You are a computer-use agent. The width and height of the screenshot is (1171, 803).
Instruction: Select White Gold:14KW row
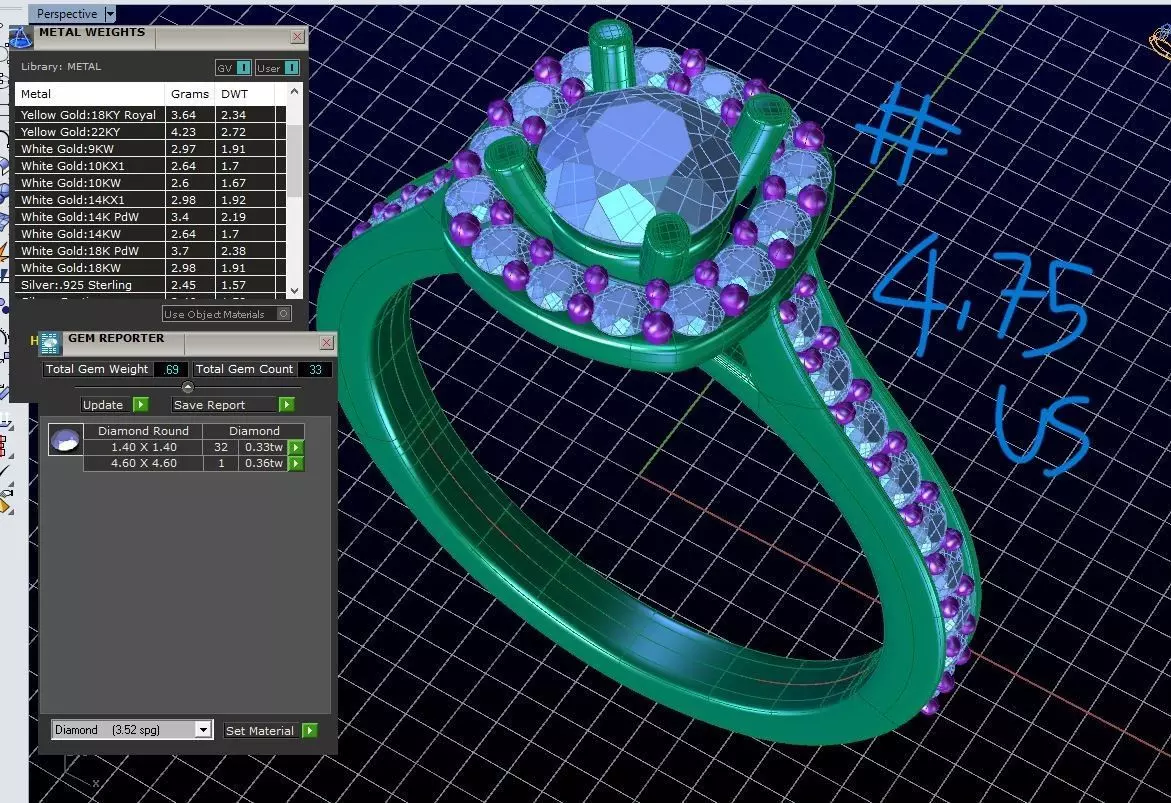pyautogui.click(x=151, y=234)
